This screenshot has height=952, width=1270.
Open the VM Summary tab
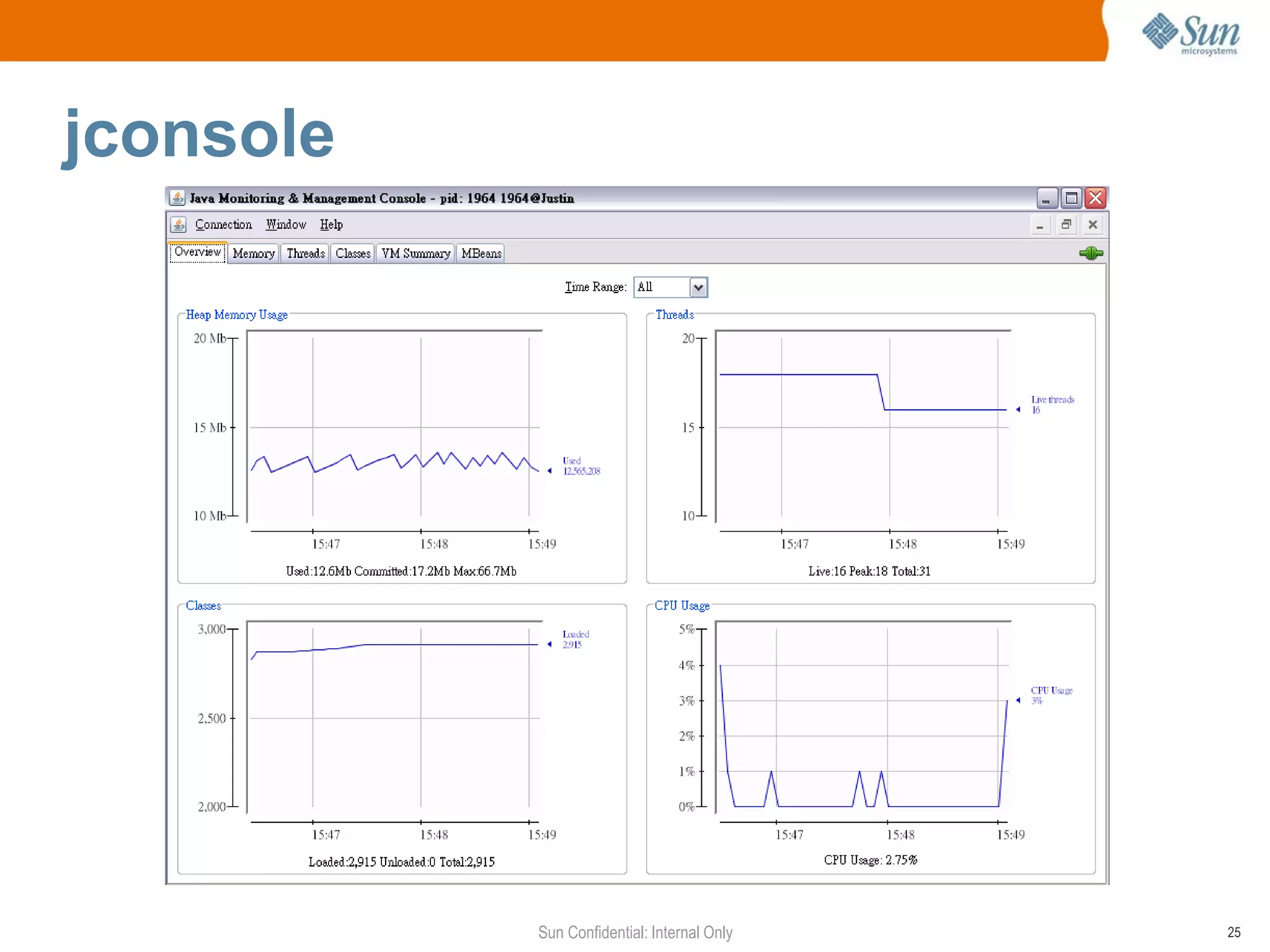(415, 253)
